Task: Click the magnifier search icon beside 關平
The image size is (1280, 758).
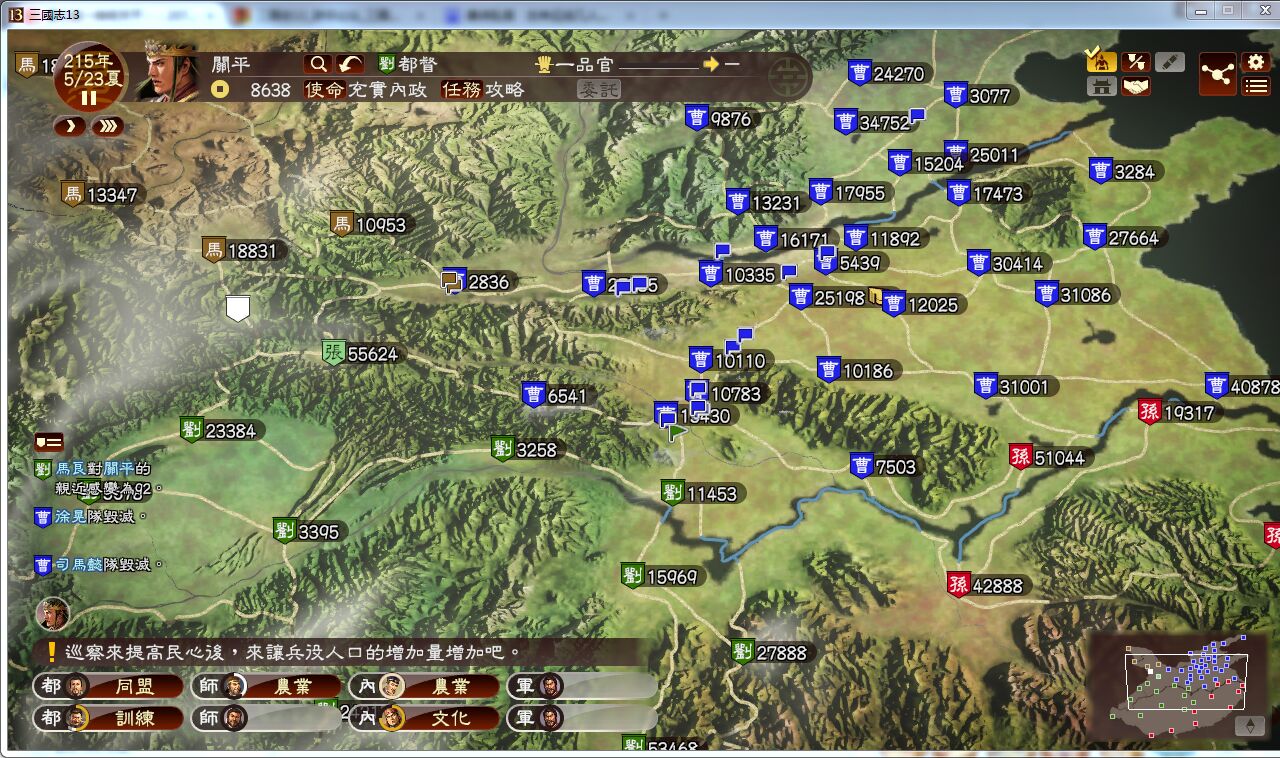Action: click(x=317, y=64)
